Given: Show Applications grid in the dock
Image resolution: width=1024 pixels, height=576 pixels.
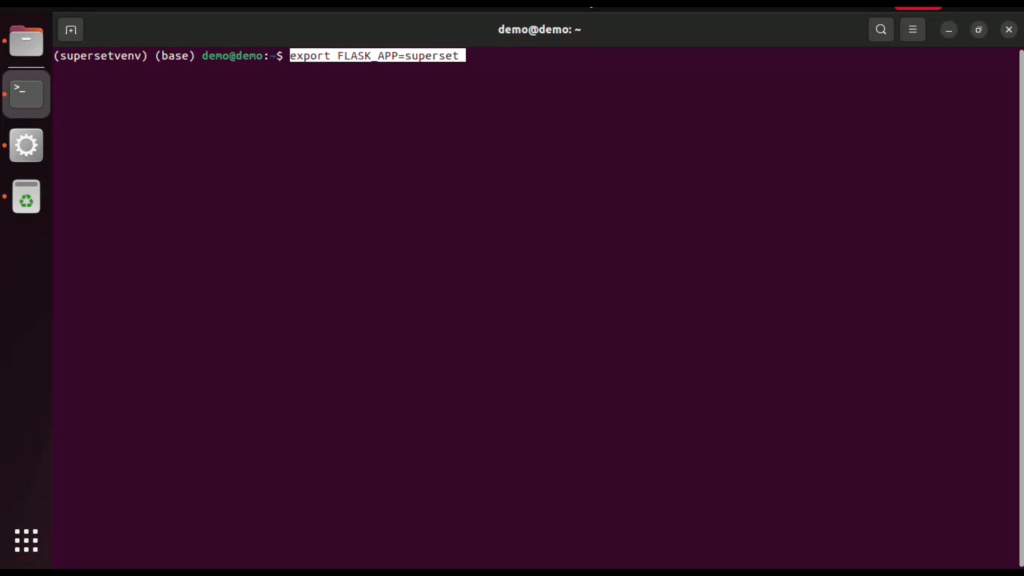Looking at the screenshot, I should [26, 540].
